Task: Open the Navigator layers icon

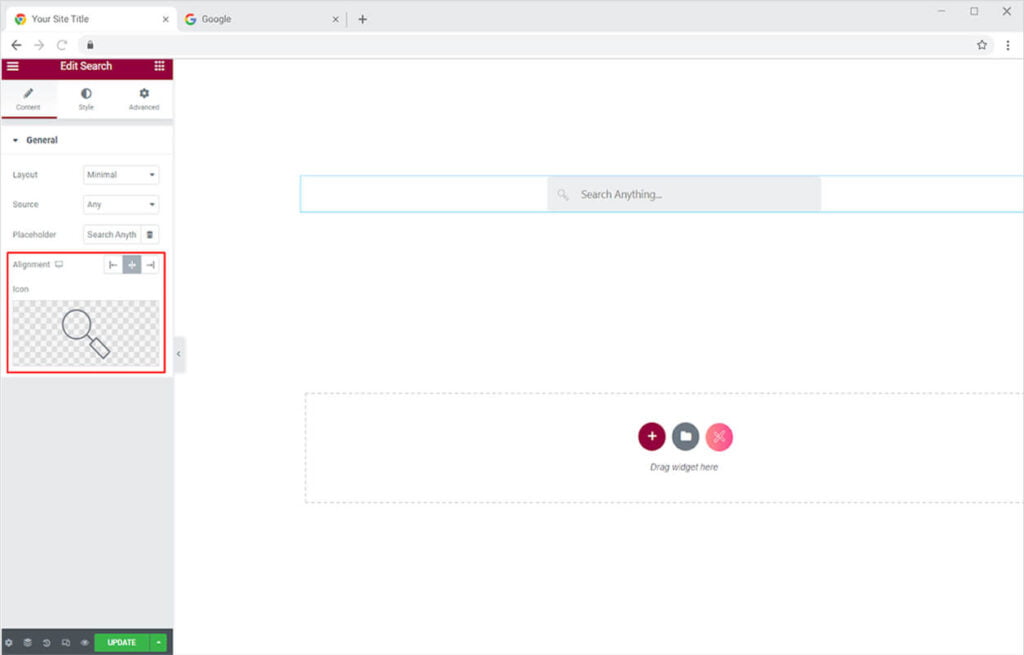Action: coord(28,642)
